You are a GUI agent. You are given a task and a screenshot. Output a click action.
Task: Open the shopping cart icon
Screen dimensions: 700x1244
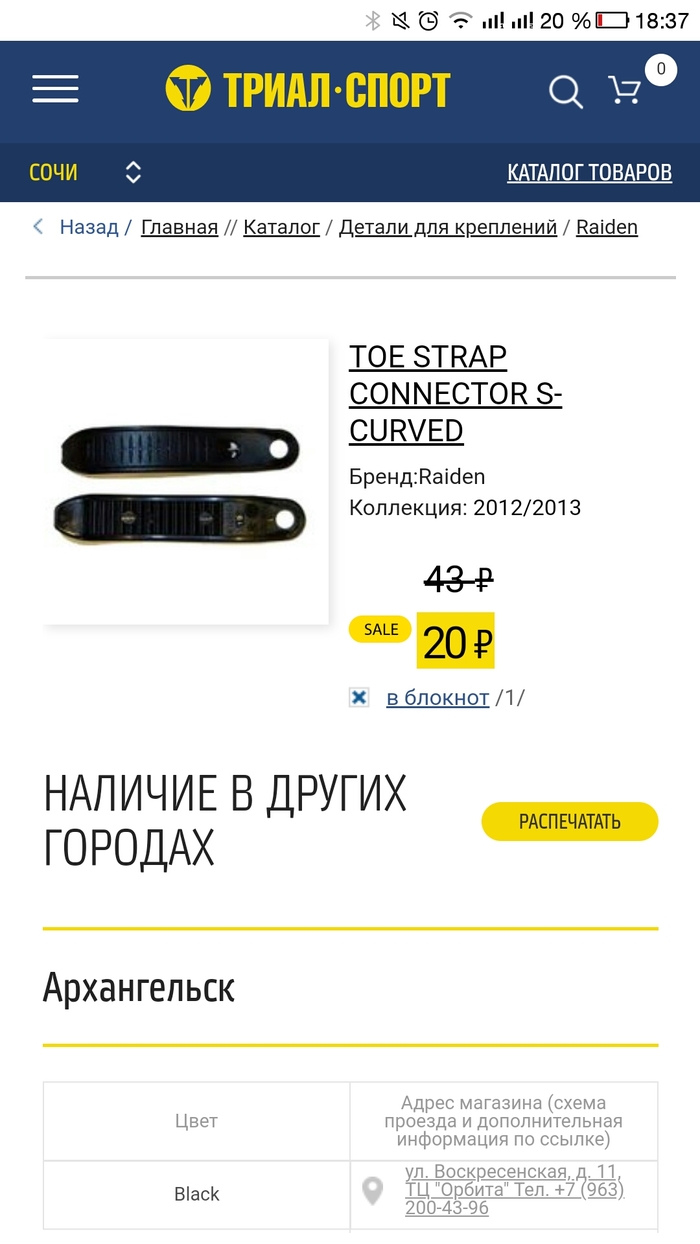[625, 90]
